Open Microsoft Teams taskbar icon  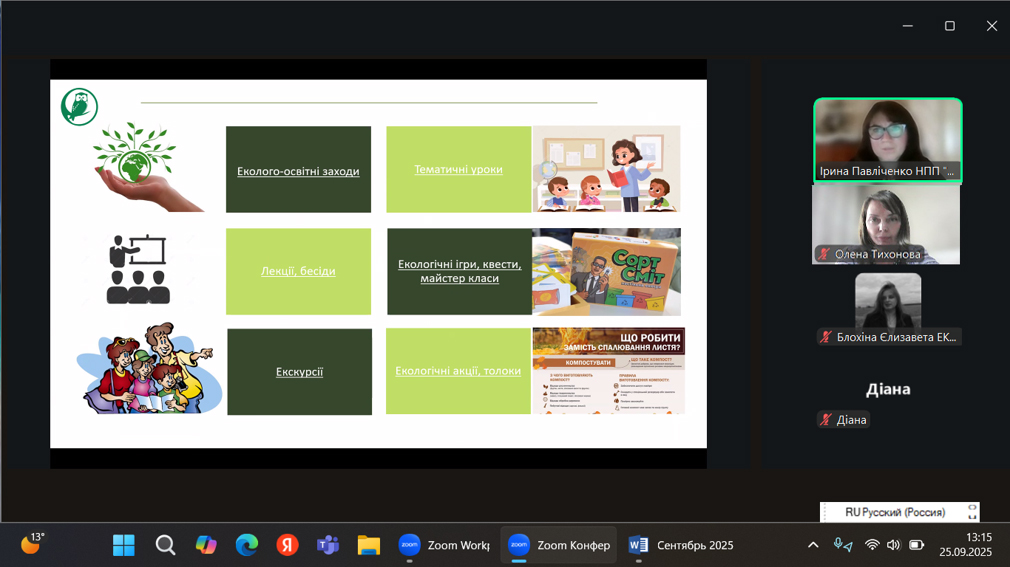328,545
